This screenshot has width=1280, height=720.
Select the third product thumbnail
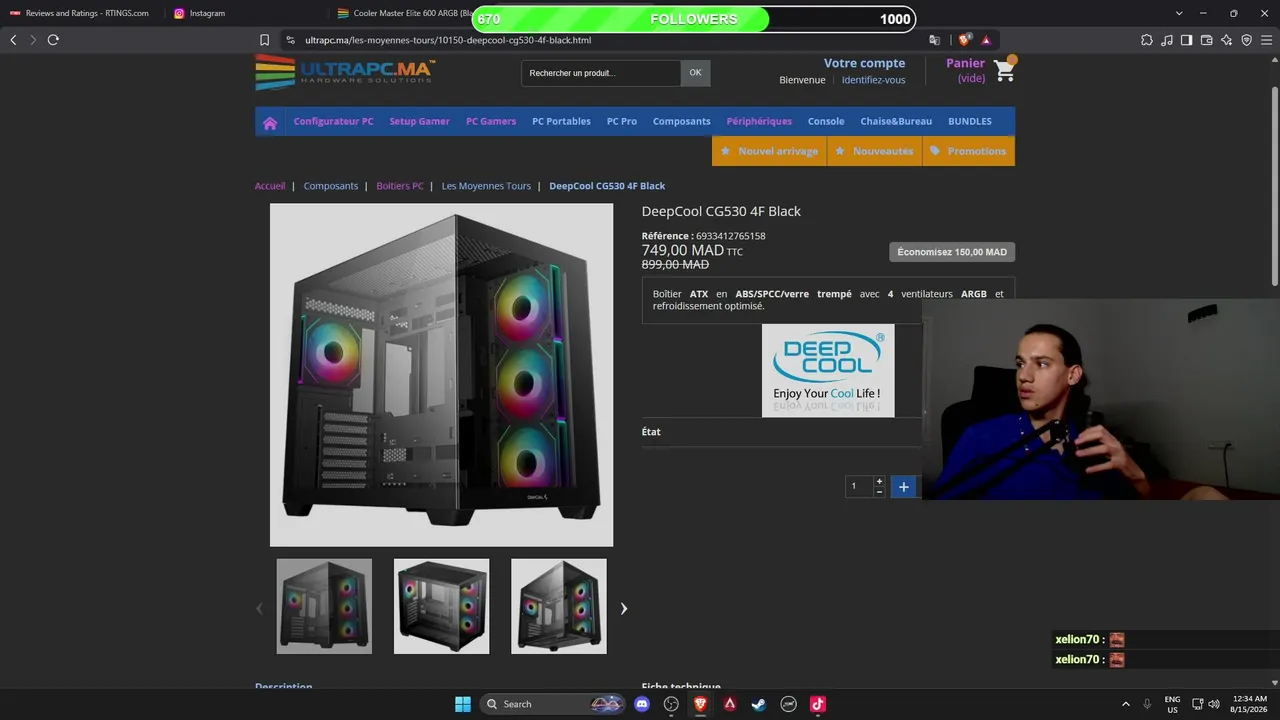pos(559,606)
